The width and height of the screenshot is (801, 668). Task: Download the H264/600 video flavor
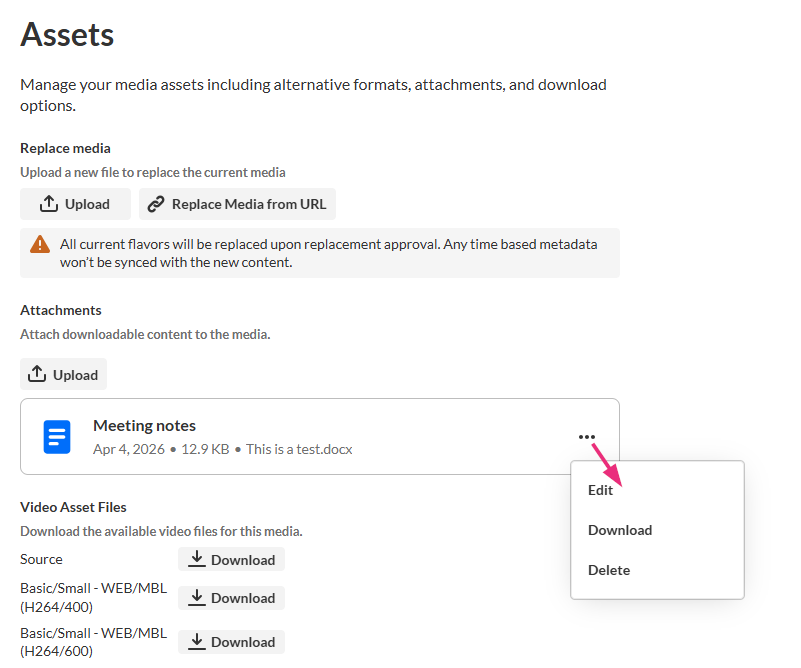(x=231, y=642)
